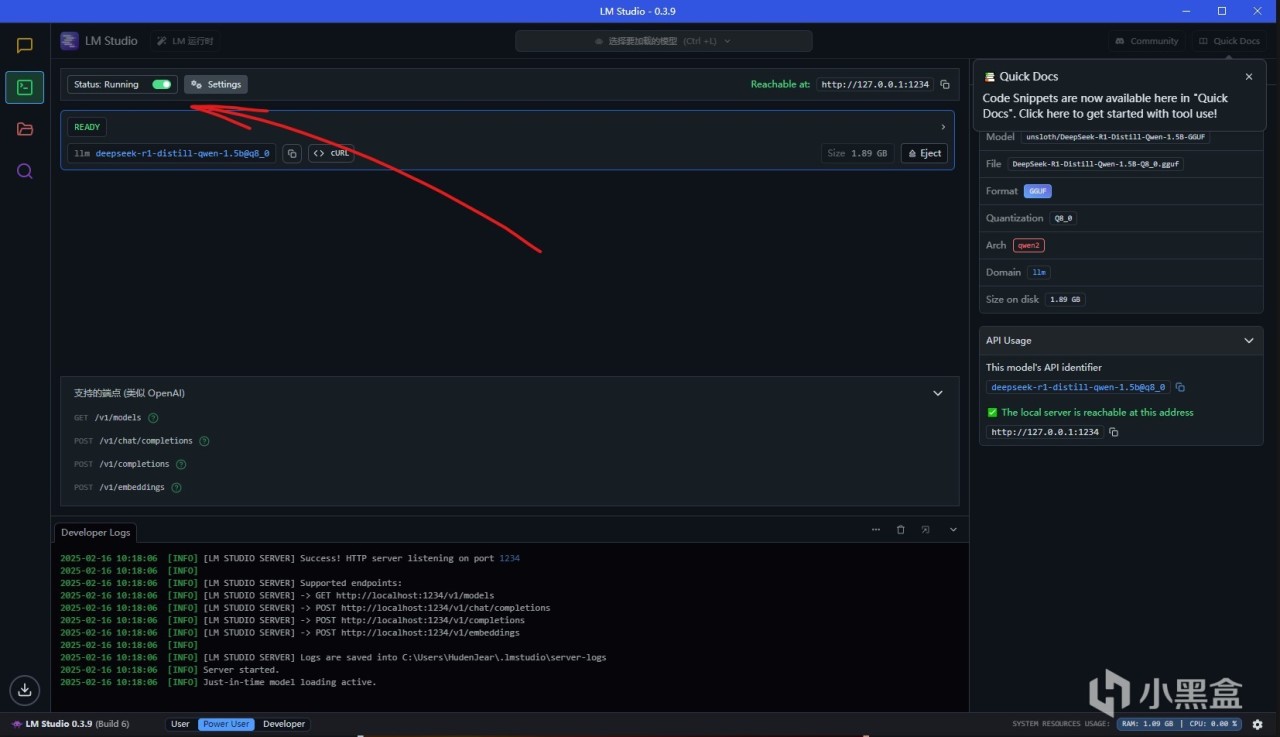The image size is (1280, 737).
Task: Show help for POST /v1/completions endpoint
Action: click(x=181, y=464)
